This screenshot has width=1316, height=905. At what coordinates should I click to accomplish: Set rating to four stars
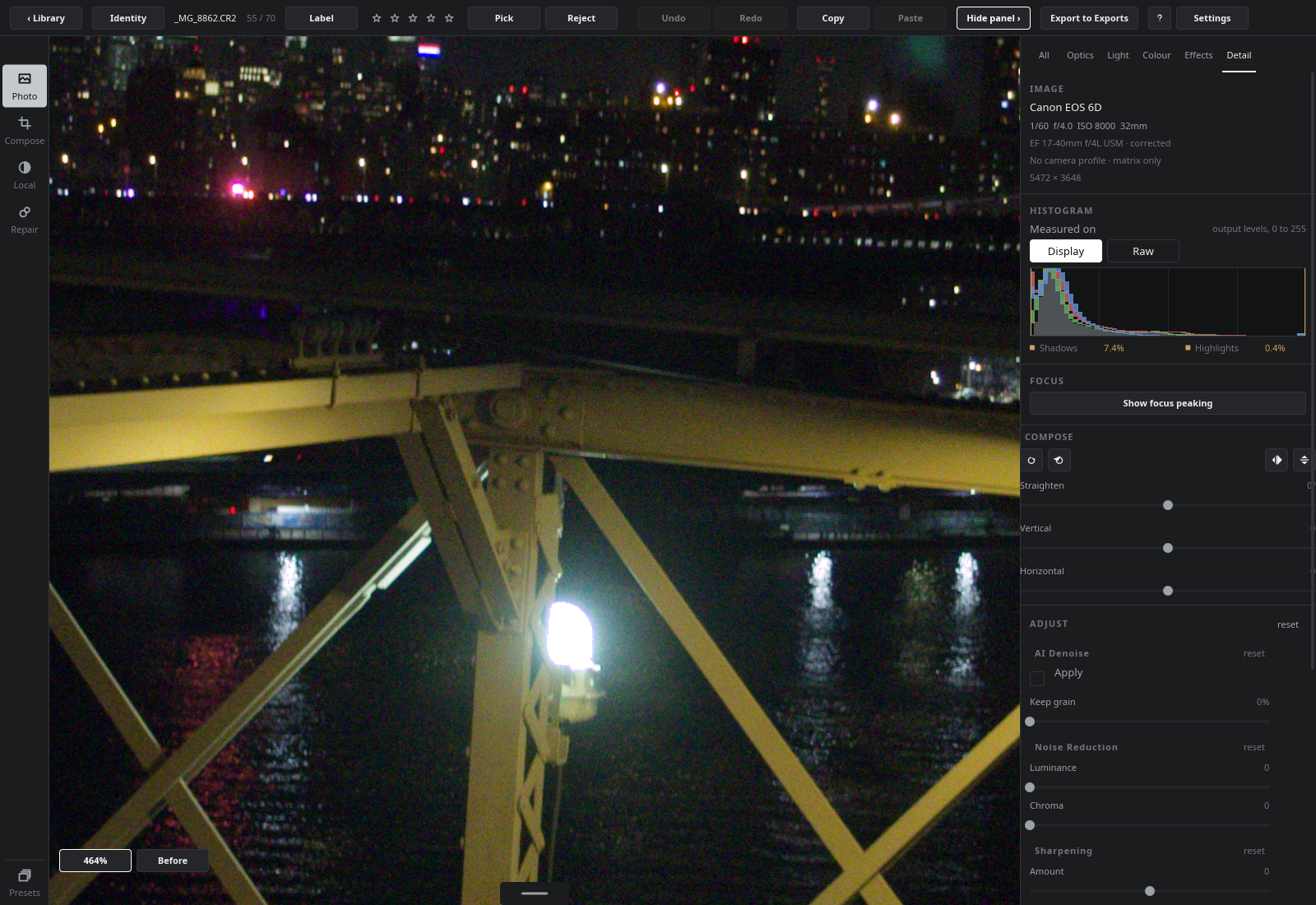pos(431,18)
